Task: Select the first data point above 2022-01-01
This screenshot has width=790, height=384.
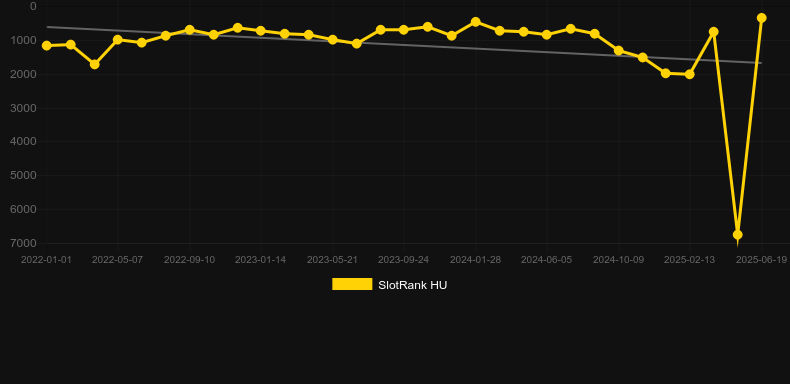Action: pos(47,46)
